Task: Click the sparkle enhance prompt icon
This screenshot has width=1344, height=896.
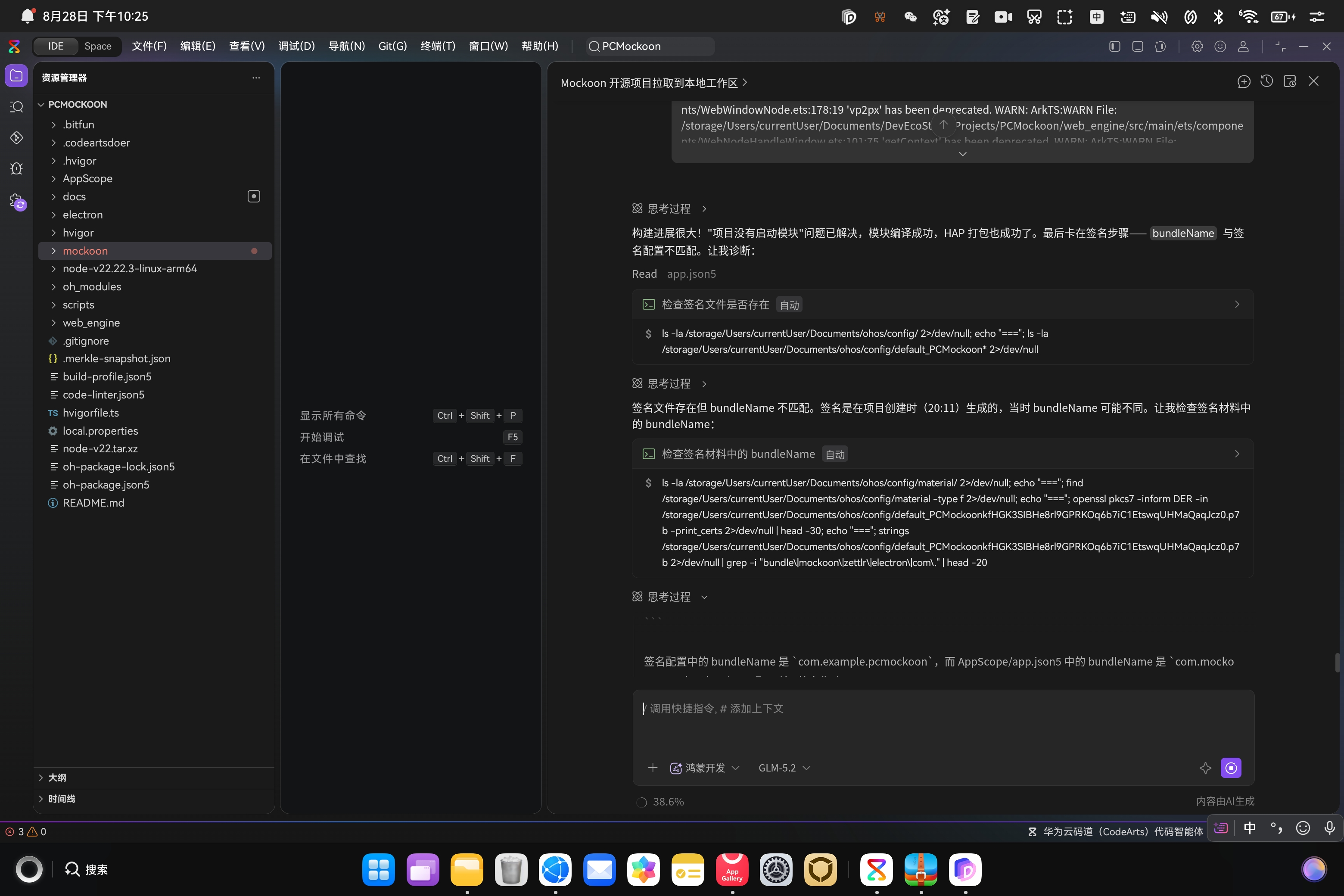Action: point(1205,768)
